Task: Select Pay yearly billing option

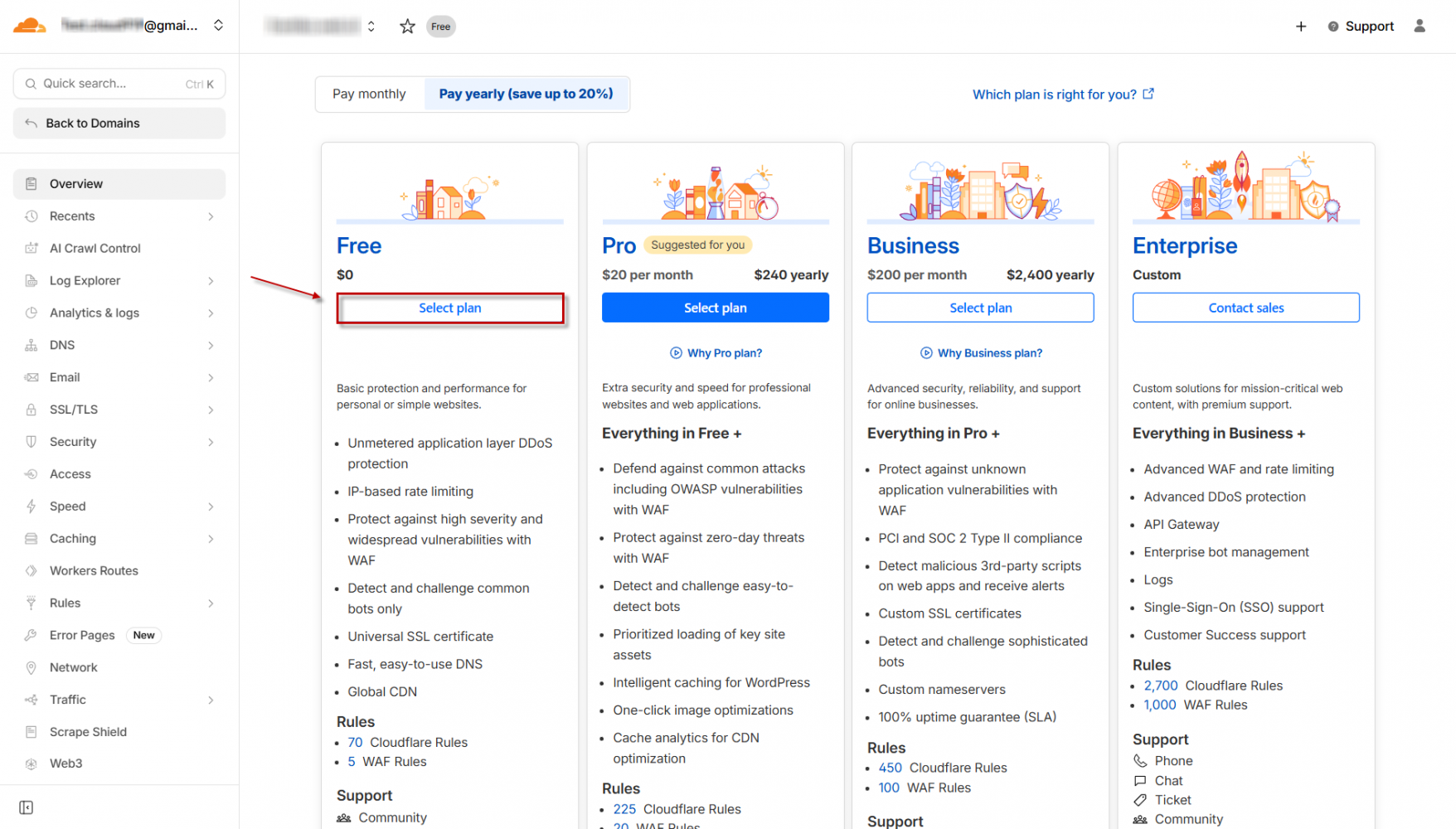Action: click(526, 94)
